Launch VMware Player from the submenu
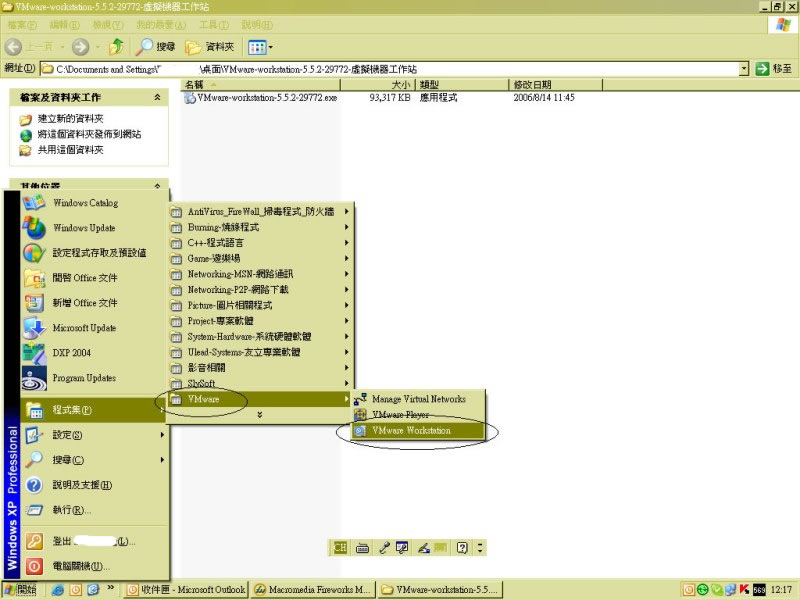Viewport: 800px width, 600px height. click(x=417, y=415)
